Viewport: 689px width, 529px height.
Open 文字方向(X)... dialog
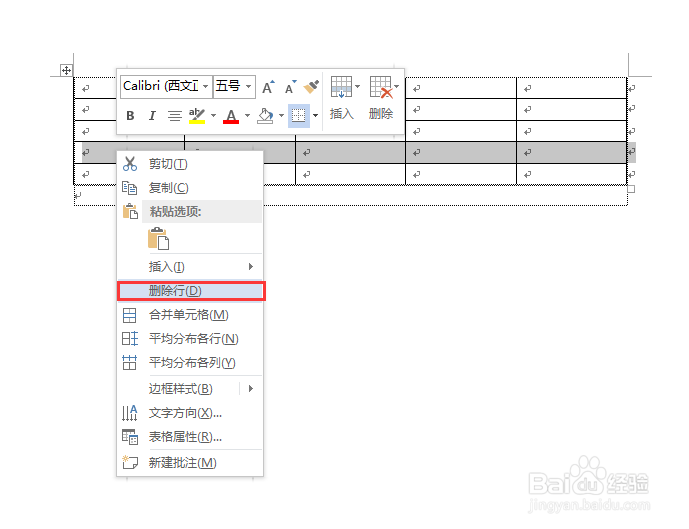pyautogui.click(x=190, y=413)
